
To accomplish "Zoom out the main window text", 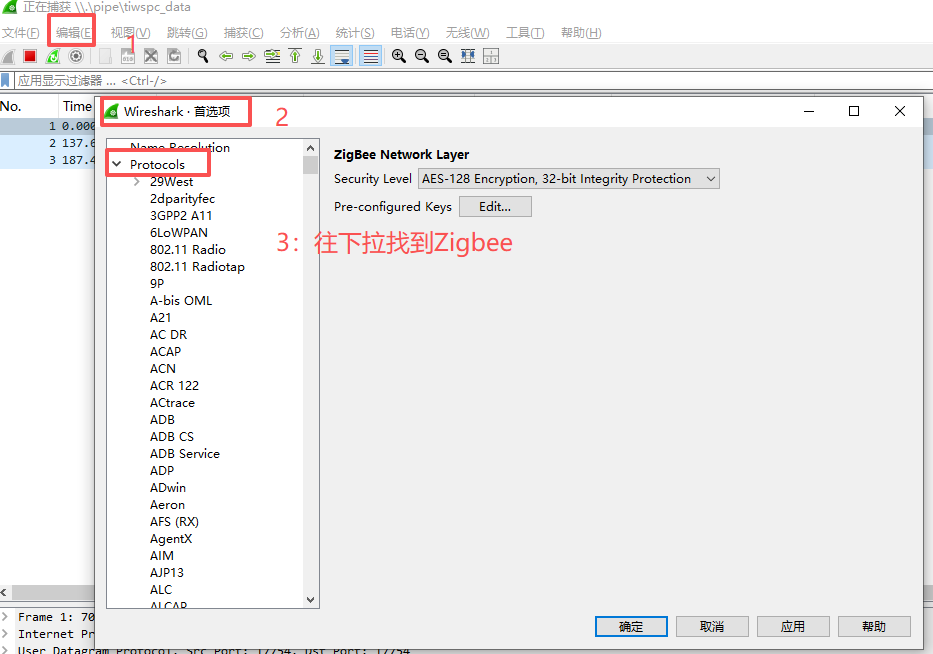I will (422, 57).
